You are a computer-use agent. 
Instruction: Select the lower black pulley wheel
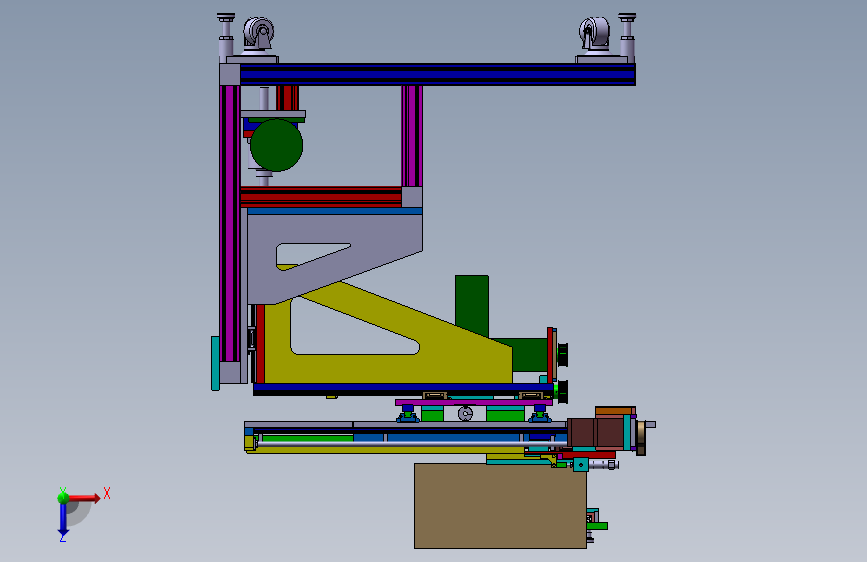pyautogui.click(x=562, y=392)
